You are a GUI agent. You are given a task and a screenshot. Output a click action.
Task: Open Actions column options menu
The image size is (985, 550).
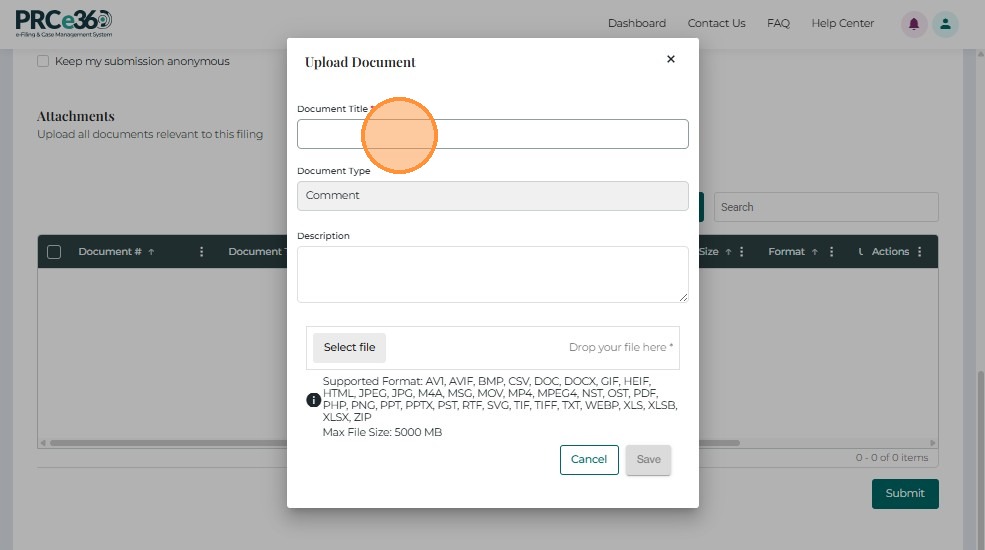[919, 252]
